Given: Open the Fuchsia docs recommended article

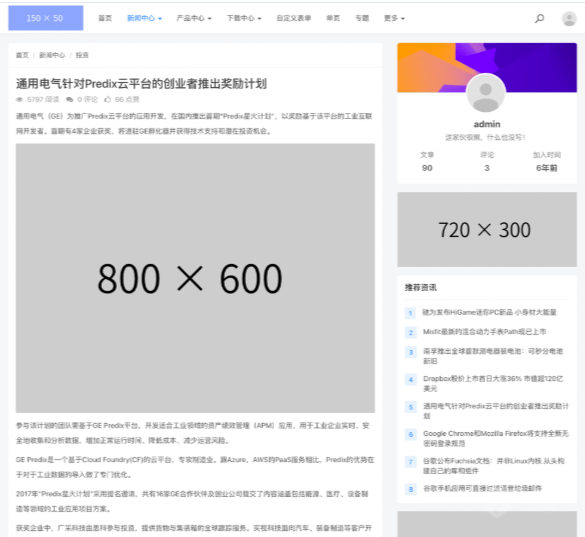Looking at the screenshot, I should tap(494, 466).
